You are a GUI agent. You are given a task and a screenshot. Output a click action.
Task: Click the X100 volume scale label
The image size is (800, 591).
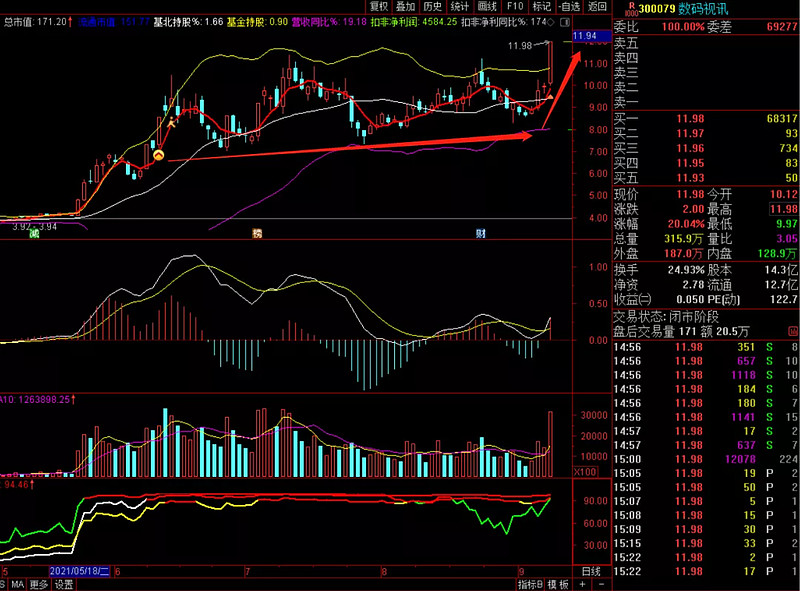pyautogui.click(x=585, y=472)
